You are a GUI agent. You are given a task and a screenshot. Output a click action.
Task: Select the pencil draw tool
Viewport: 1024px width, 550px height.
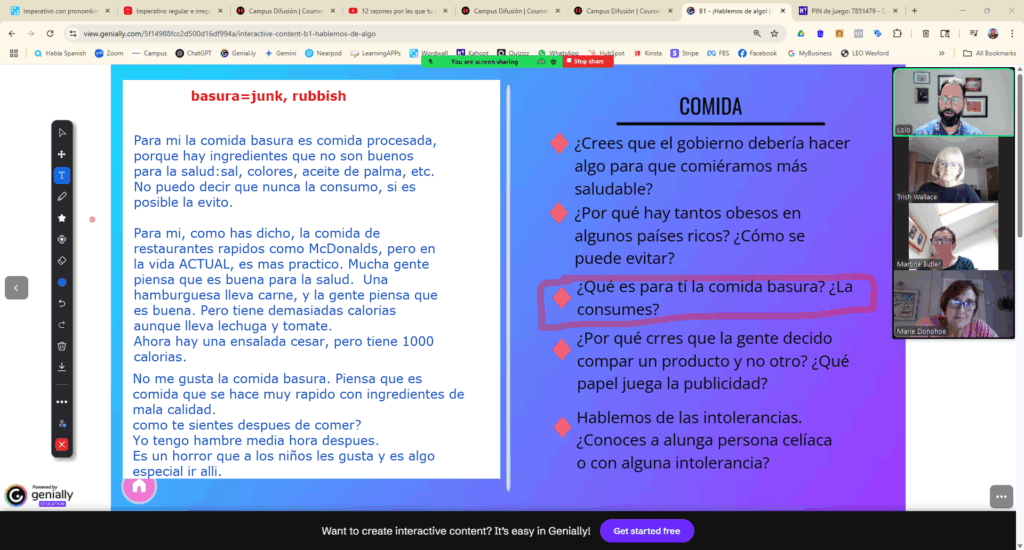coord(62,197)
